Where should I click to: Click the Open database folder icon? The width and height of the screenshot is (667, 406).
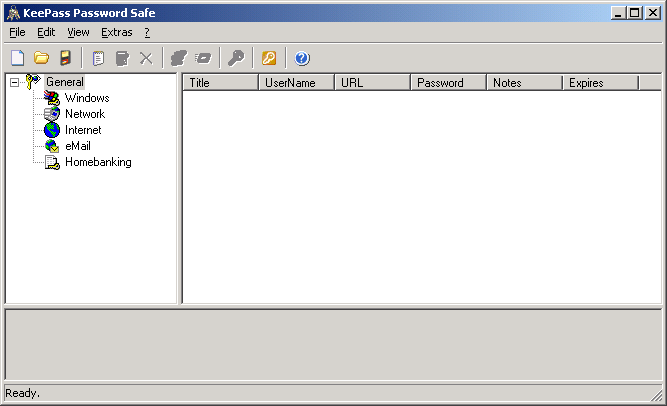coord(41,58)
